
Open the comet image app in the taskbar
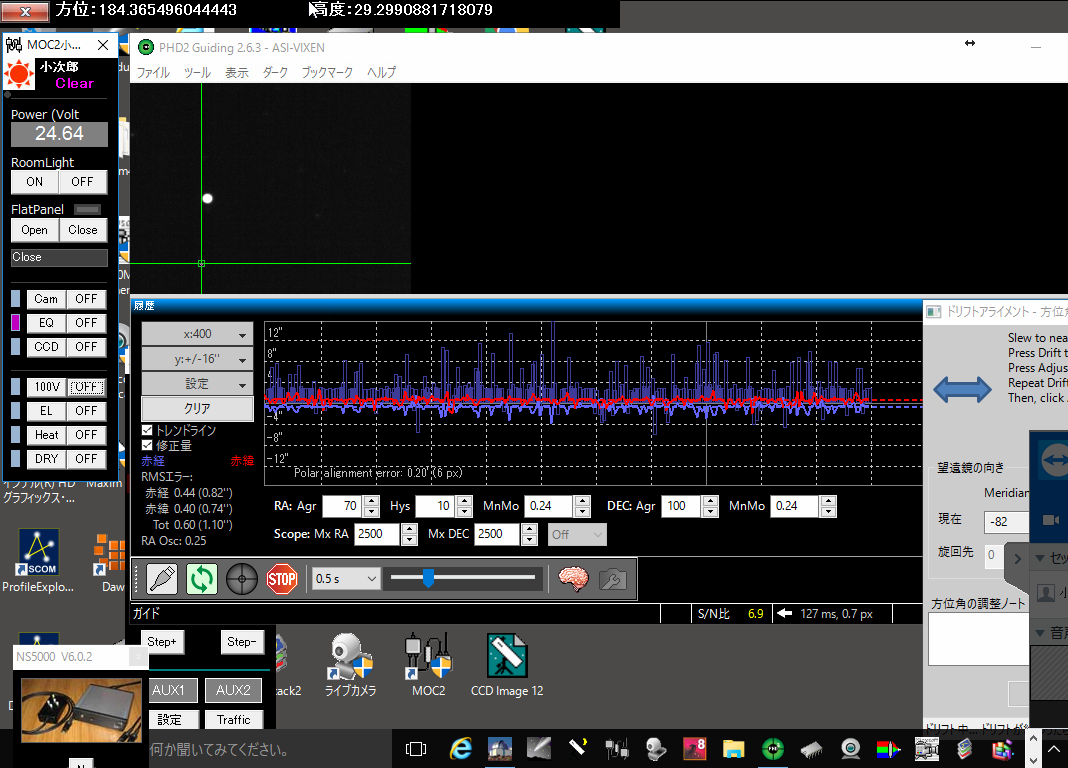(538, 749)
